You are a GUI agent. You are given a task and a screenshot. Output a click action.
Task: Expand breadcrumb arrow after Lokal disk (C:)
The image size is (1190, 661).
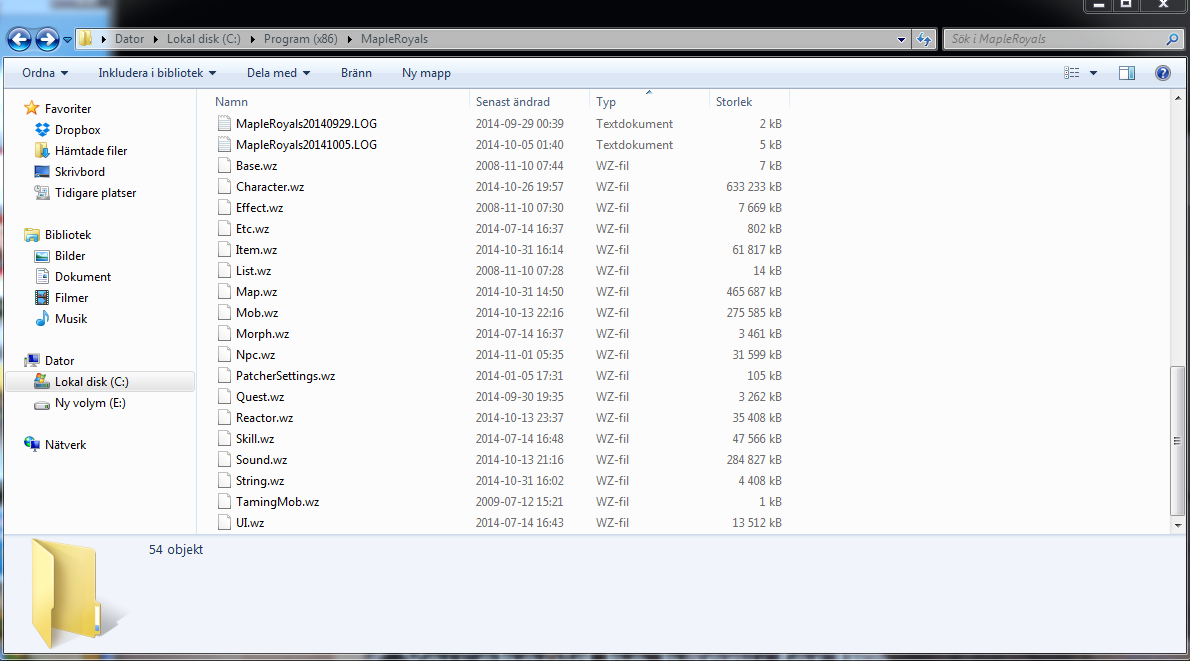[x=252, y=39]
